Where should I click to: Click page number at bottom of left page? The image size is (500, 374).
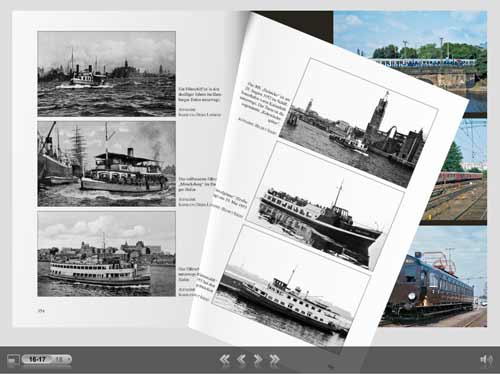tap(41, 311)
